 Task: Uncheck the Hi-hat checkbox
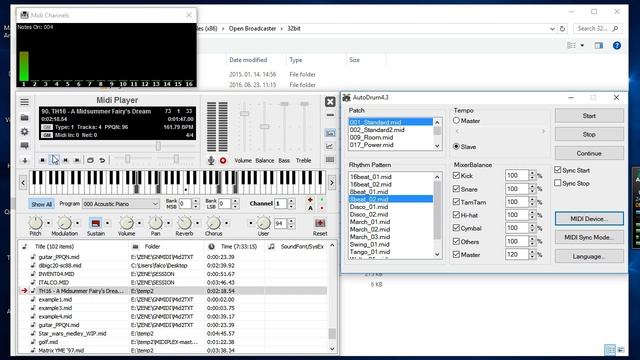(456, 215)
